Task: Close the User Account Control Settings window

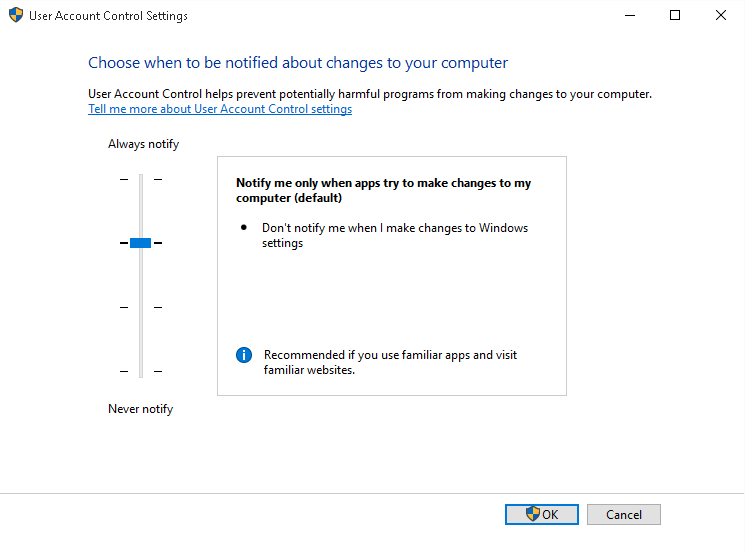Action: point(721,16)
